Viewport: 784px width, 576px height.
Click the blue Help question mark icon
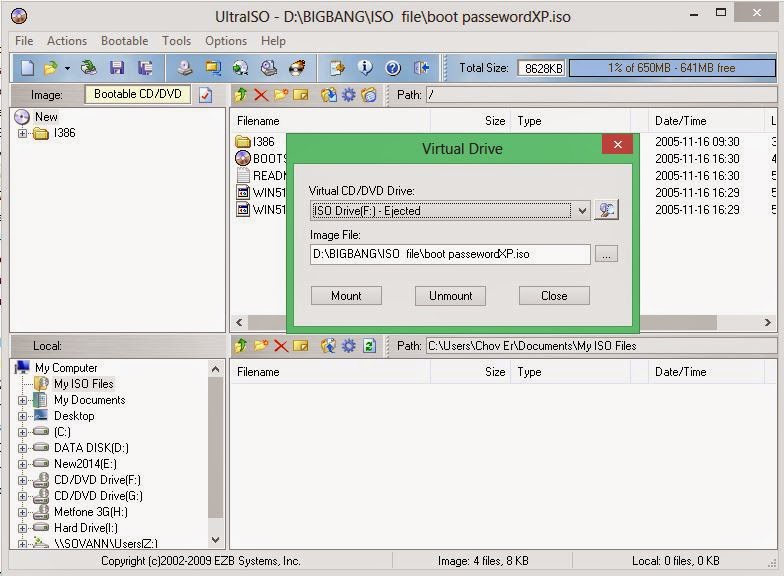[x=393, y=68]
